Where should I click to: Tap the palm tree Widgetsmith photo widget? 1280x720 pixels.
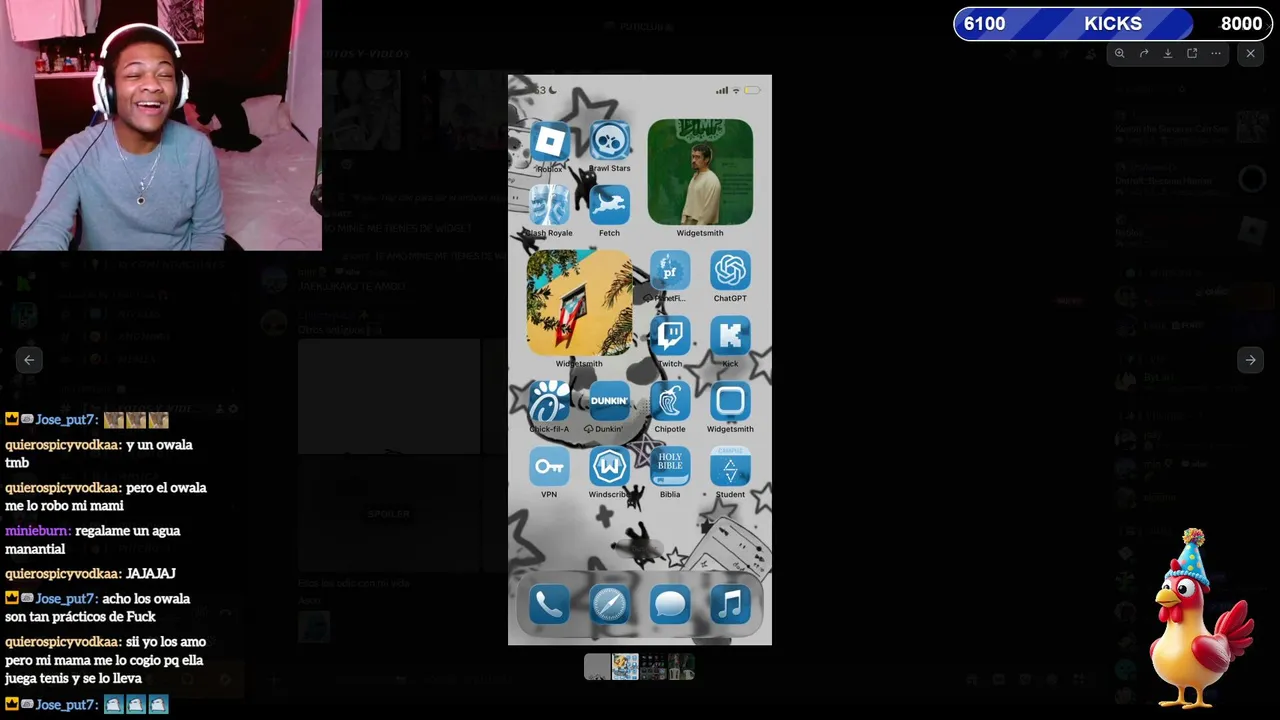pyautogui.click(x=579, y=303)
